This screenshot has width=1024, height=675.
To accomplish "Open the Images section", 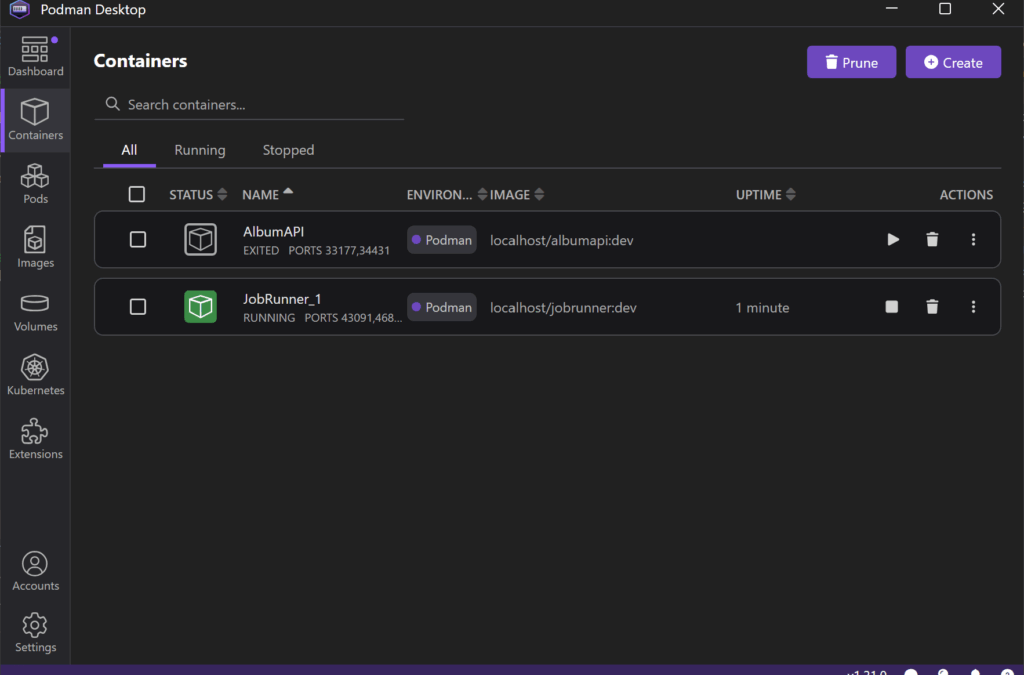I will tap(35, 247).
